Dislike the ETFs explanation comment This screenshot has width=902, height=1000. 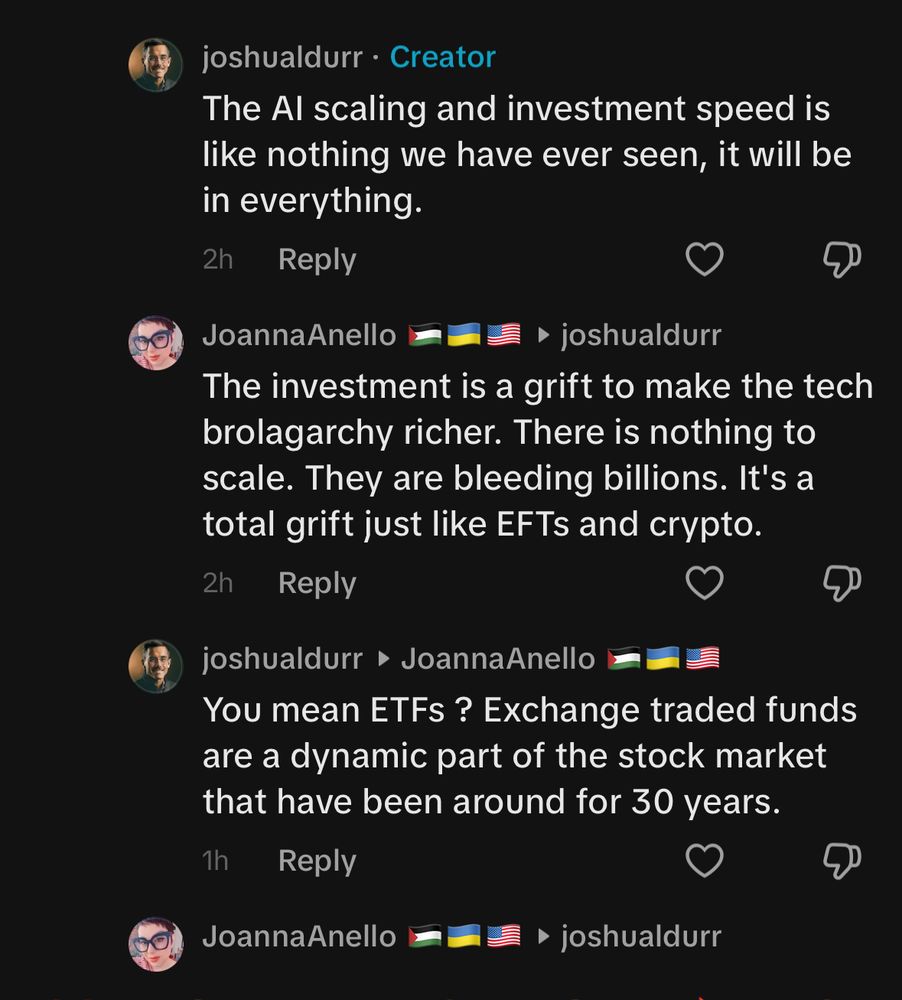tap(841, 860)
